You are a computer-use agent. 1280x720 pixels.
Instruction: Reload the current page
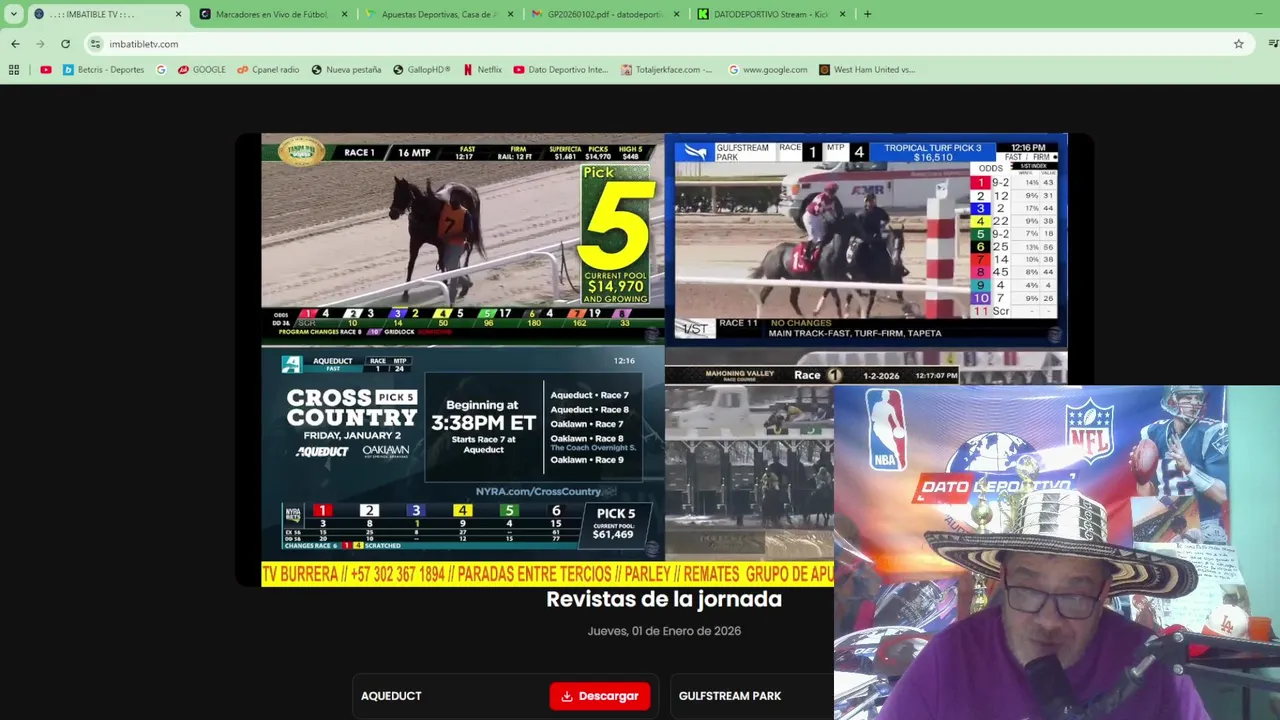click(x=65, y=44)
